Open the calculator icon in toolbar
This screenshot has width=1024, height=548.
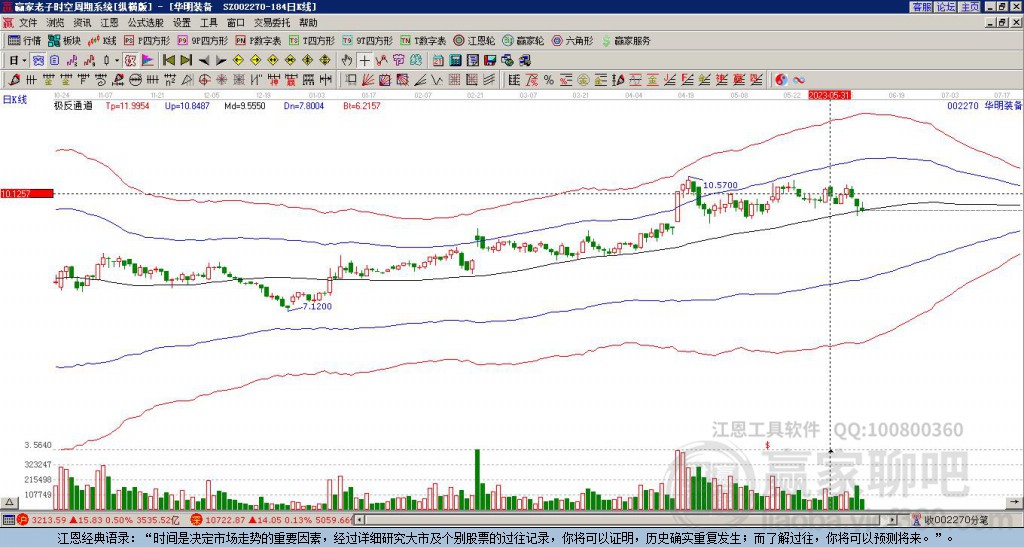(x=455, y=61)
